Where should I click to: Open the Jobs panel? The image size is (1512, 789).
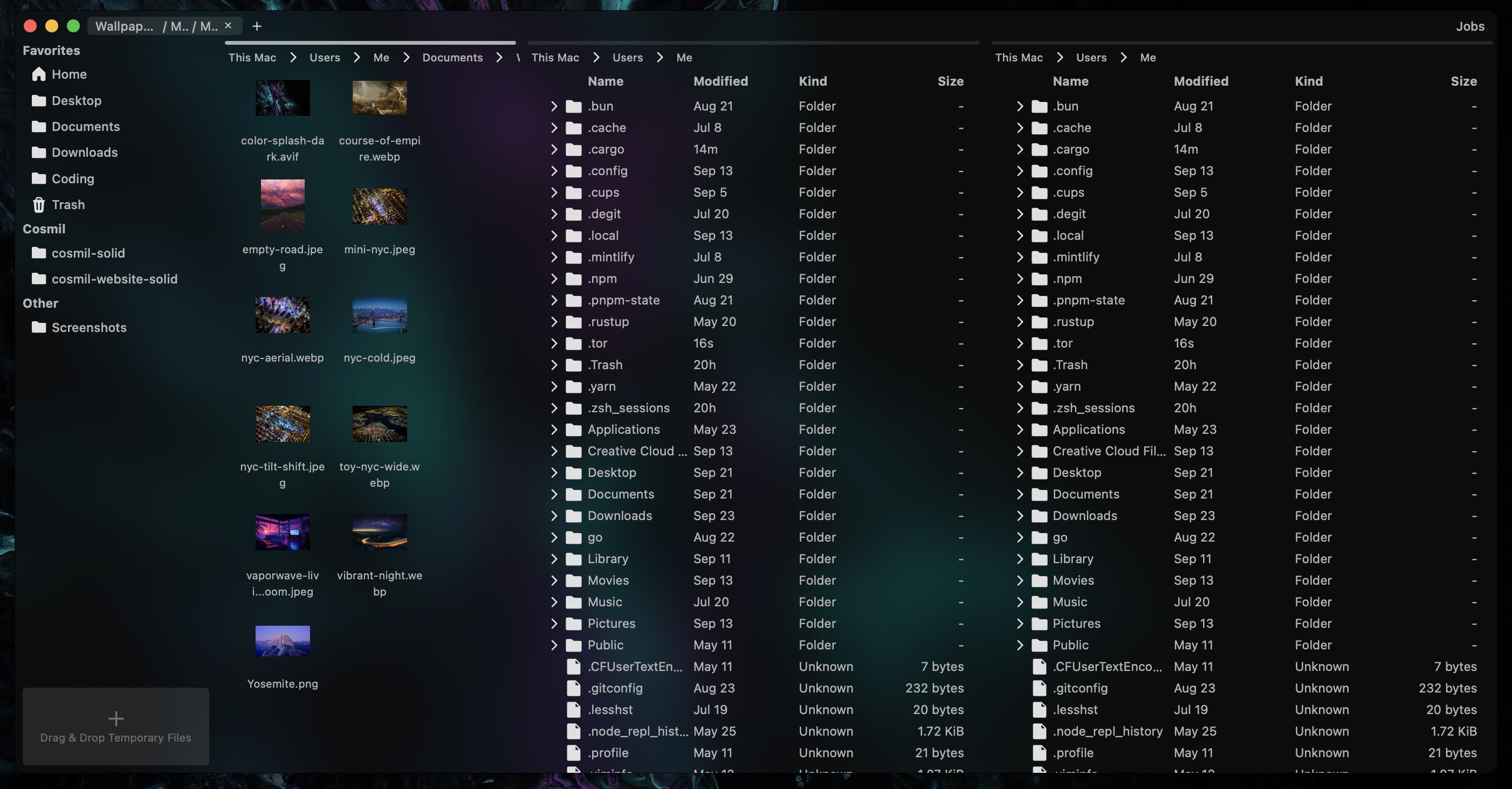(1470, 26)
